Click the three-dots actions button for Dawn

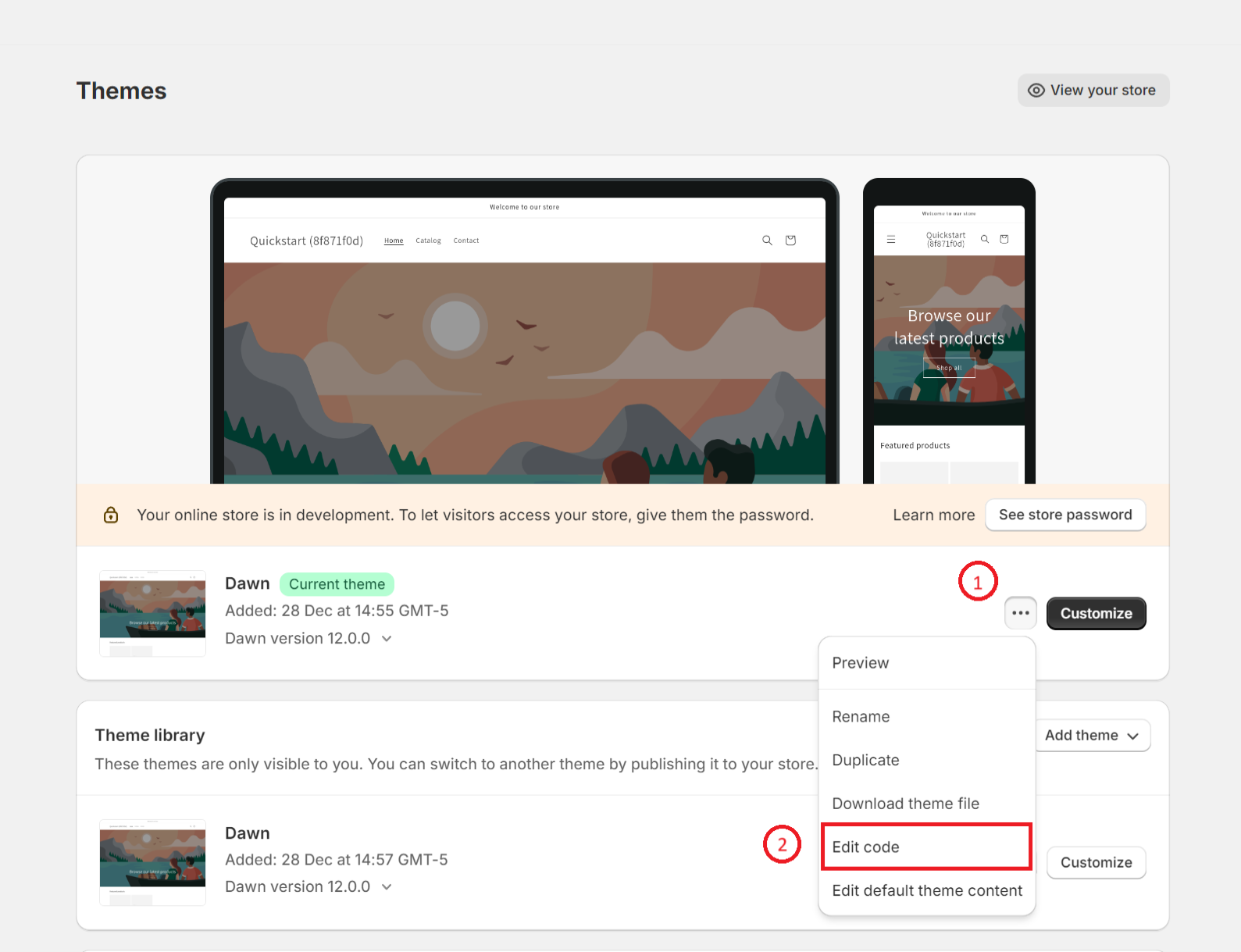pos(1020,613)
